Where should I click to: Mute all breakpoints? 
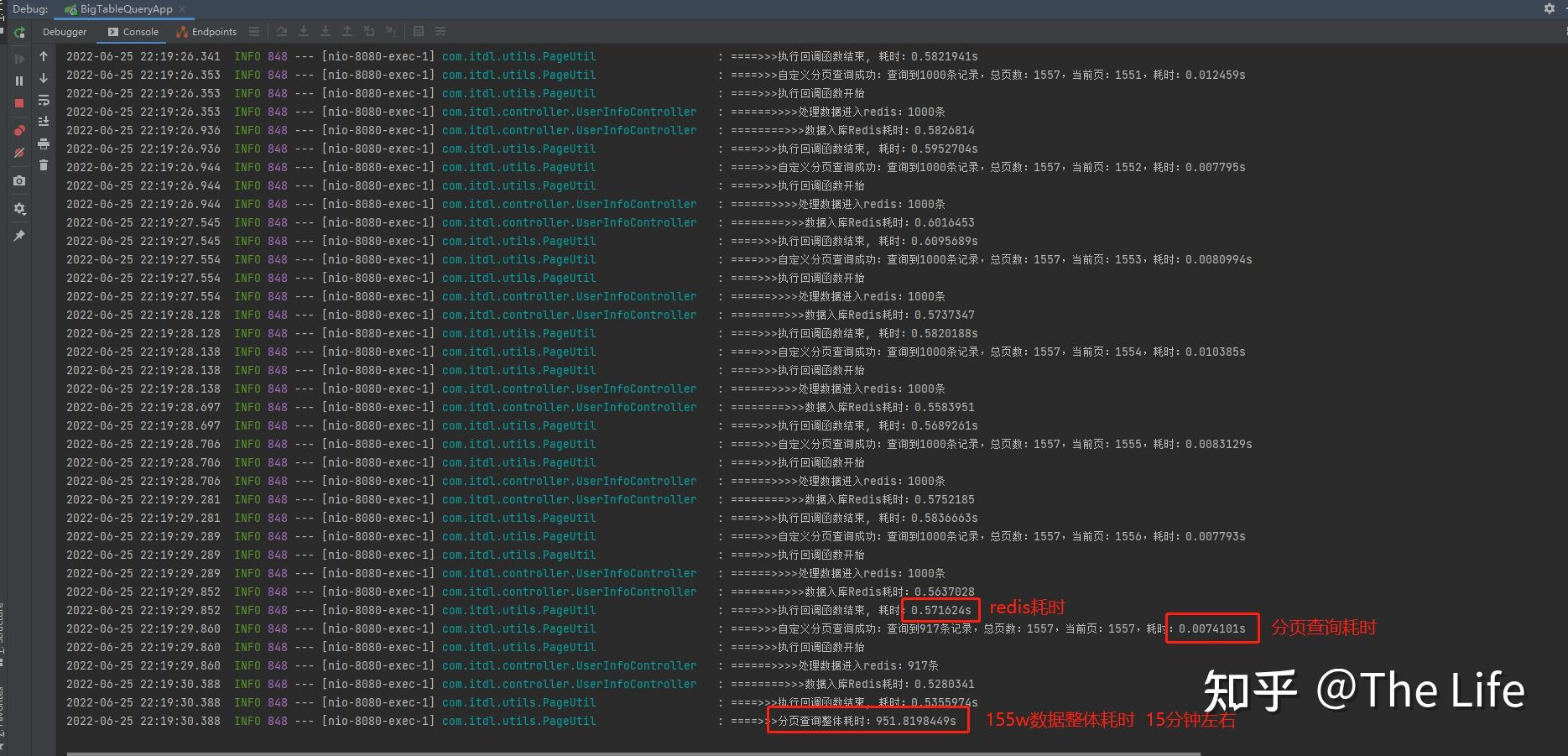(x=19, y=152)
